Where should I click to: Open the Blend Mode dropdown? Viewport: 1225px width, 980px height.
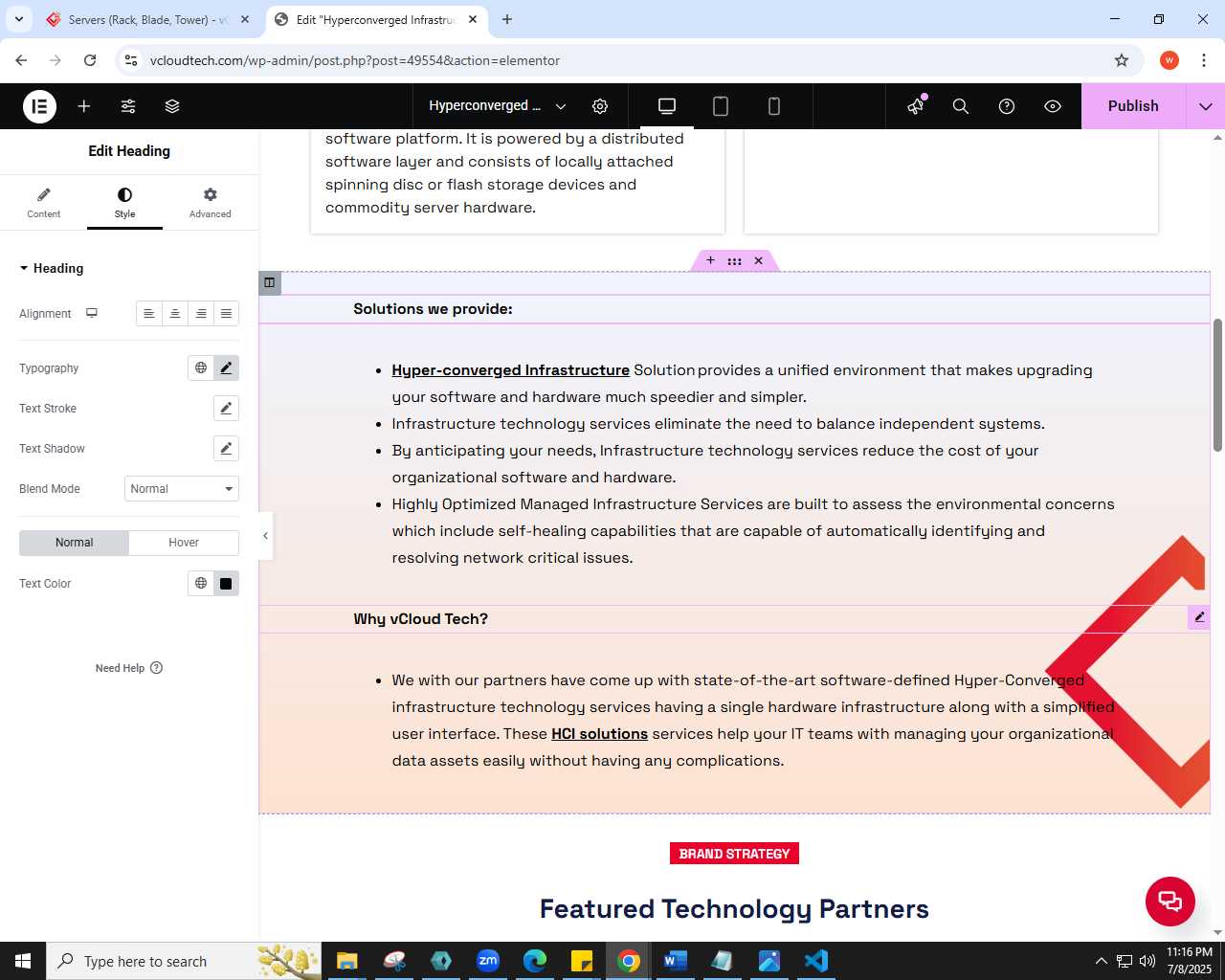coord(182,488)
